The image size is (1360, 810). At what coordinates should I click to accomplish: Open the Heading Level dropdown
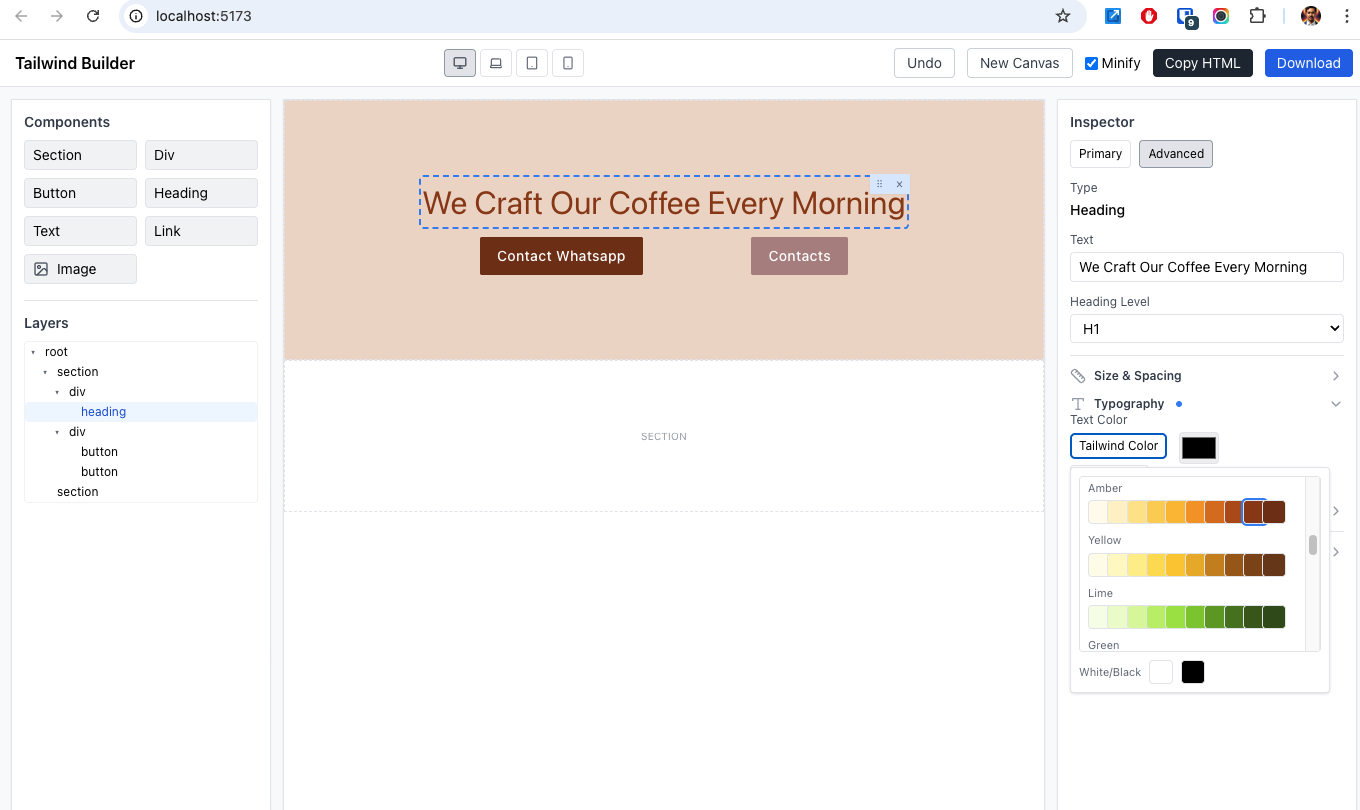[x=1207, y=329]
